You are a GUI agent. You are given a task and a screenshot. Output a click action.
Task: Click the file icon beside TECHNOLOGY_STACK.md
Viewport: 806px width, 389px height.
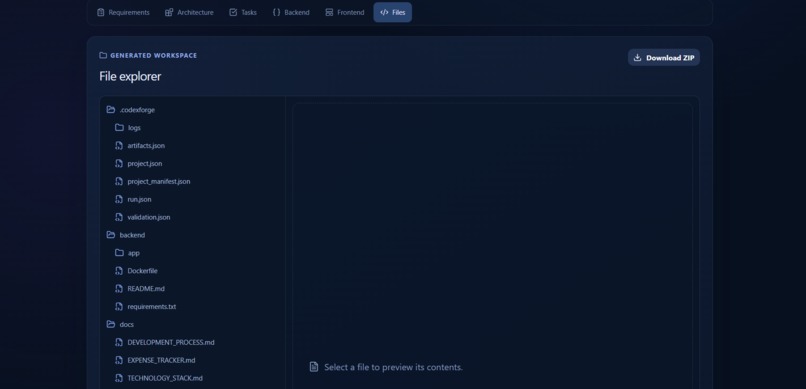pos(119,378)
